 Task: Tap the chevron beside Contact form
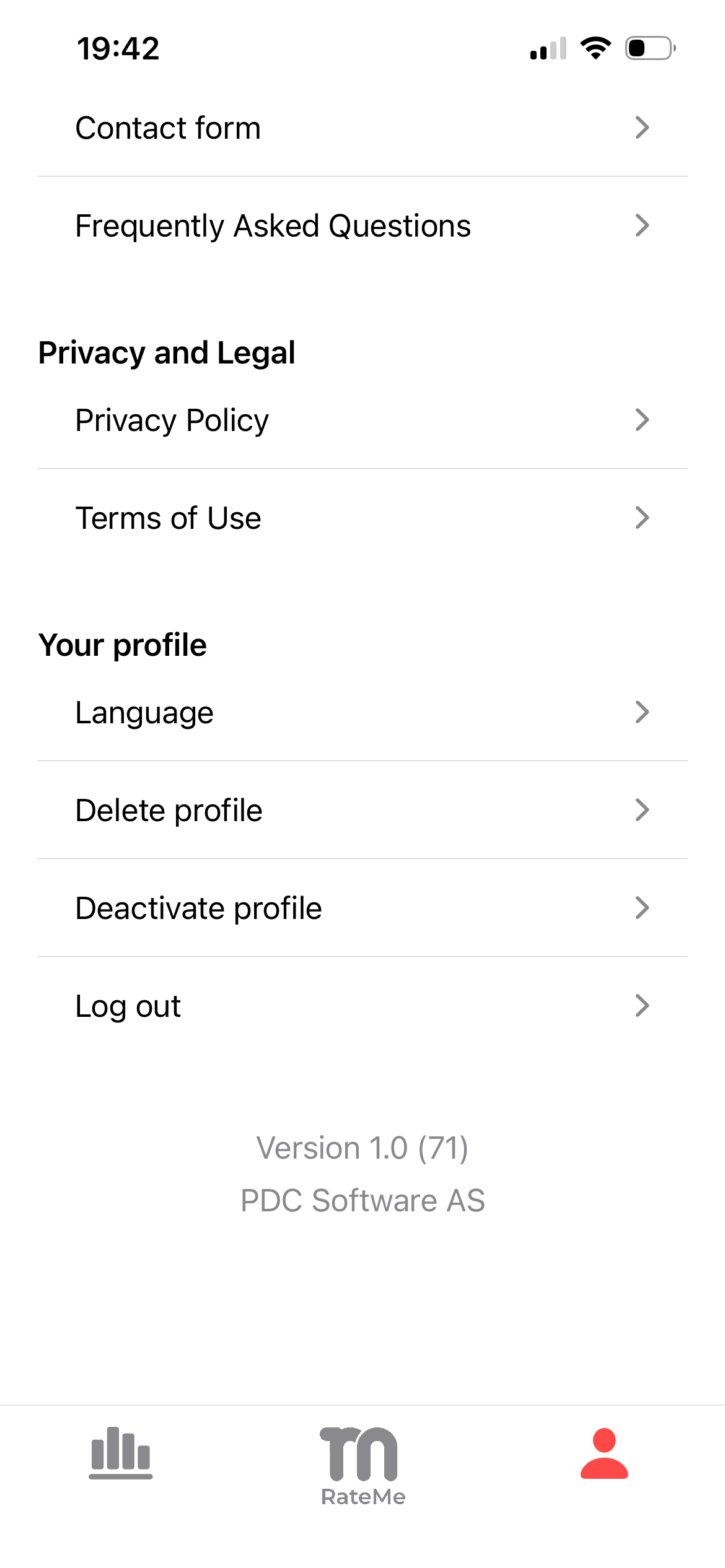click(x=642, y=128)
